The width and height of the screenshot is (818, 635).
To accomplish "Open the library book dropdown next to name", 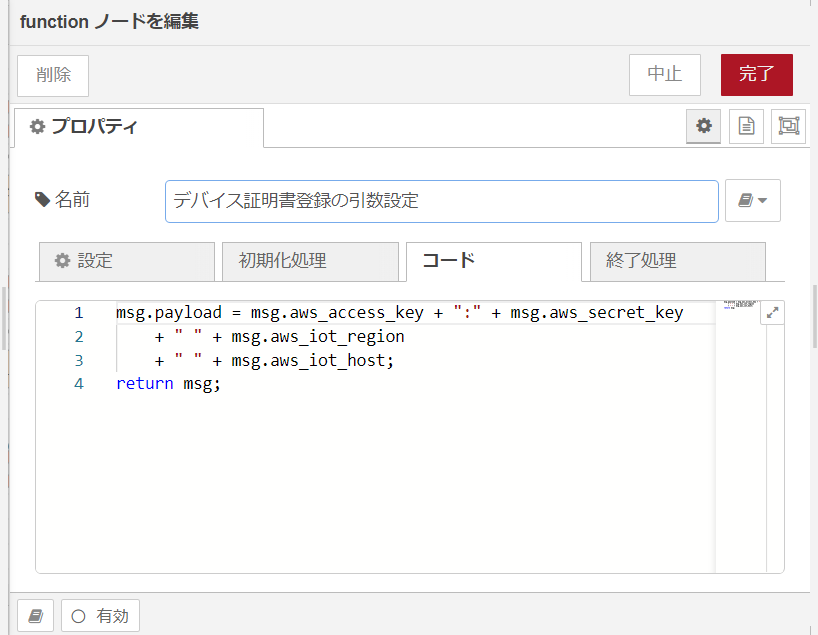I will click(x=753, y=200).
